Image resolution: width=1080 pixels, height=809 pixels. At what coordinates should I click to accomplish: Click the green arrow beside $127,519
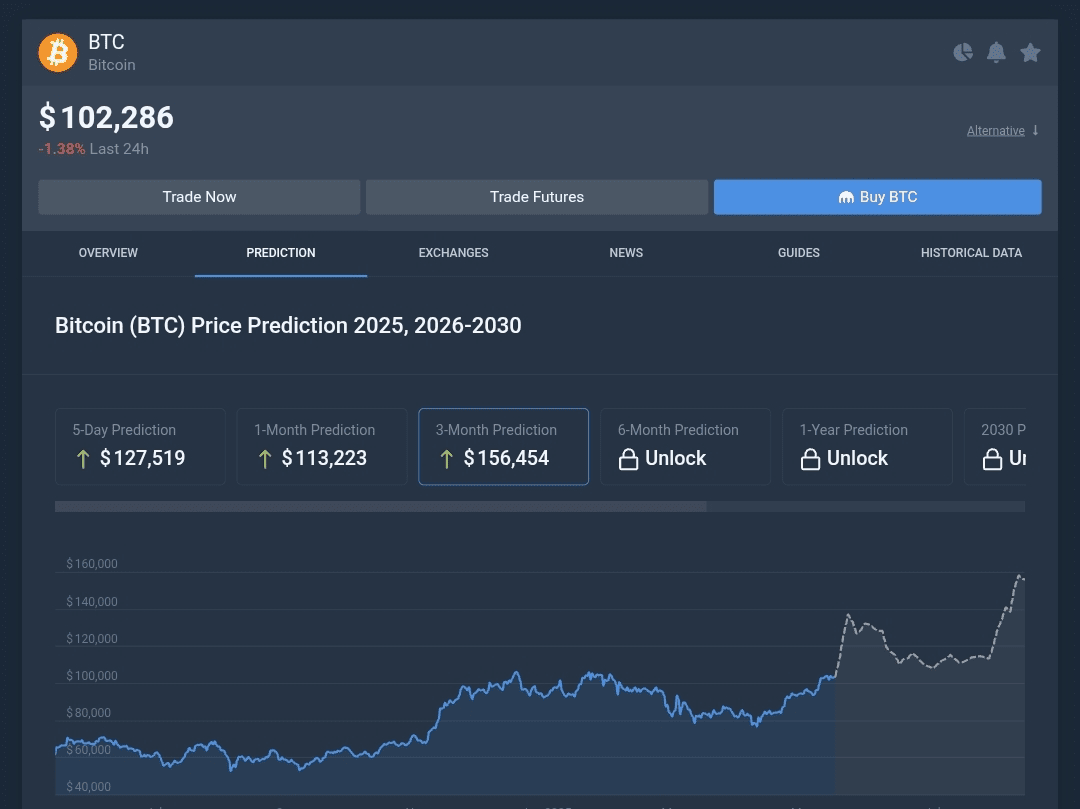[84, 458]
